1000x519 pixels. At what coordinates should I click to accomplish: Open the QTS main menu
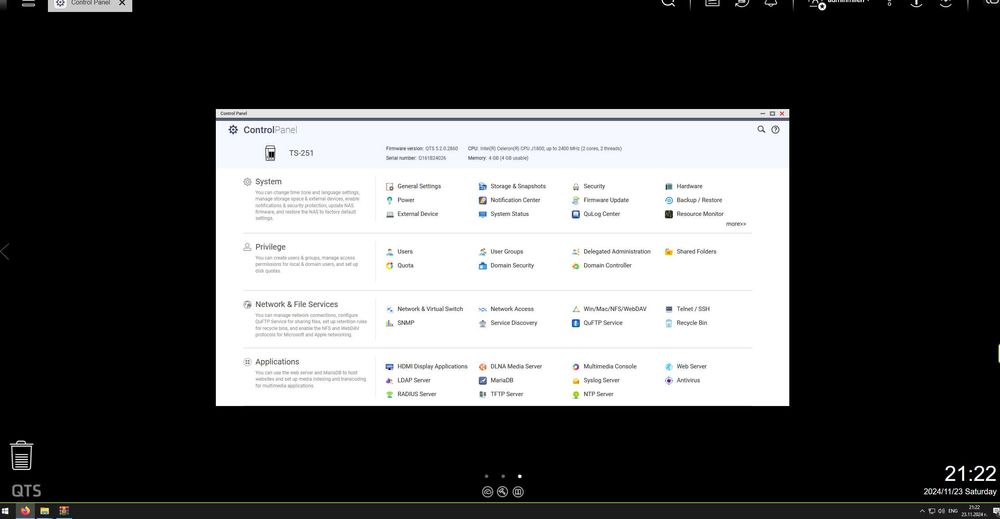[x=28, y=3]
